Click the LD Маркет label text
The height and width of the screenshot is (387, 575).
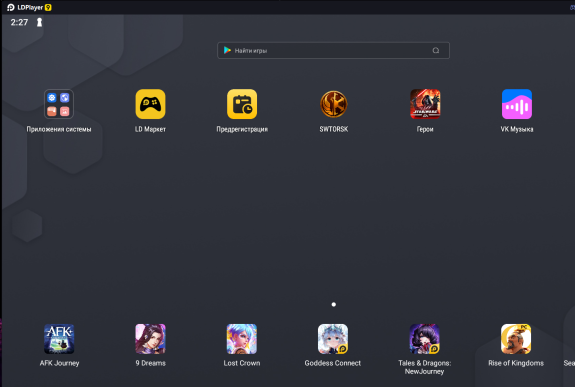[150, 129]
